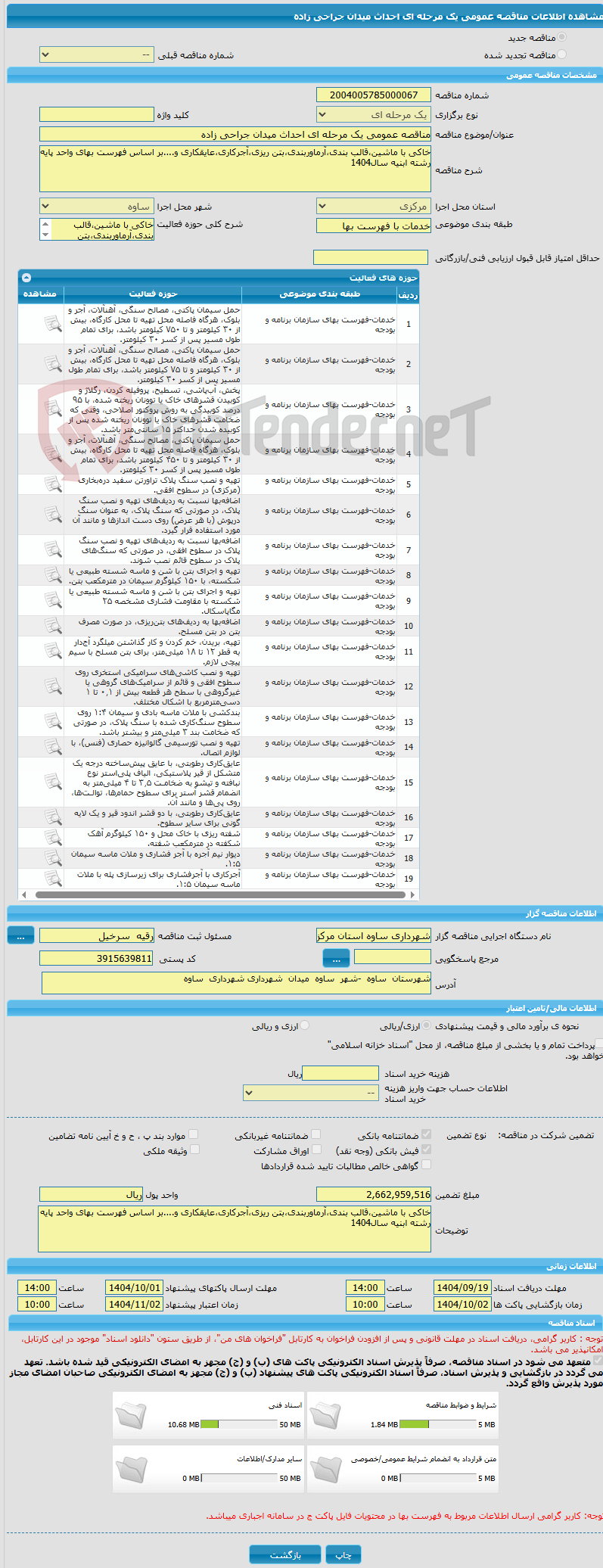Image resolution: width=603 pixels, height=1568 pixels.
Task: Click the ردیف column header
Action: point(408,294)
